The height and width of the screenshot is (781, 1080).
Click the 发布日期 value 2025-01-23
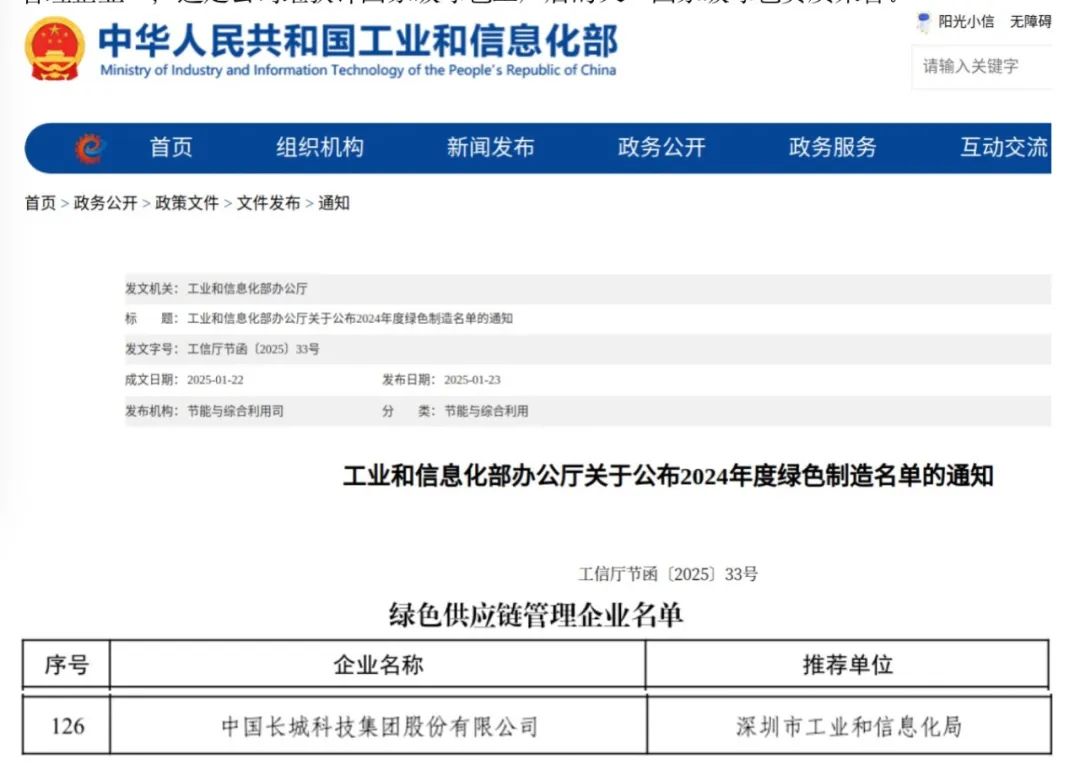[472, 380]
